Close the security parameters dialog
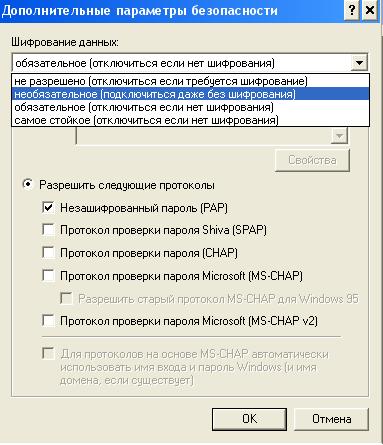Viewport: 383px width, 445px height. 370,11
